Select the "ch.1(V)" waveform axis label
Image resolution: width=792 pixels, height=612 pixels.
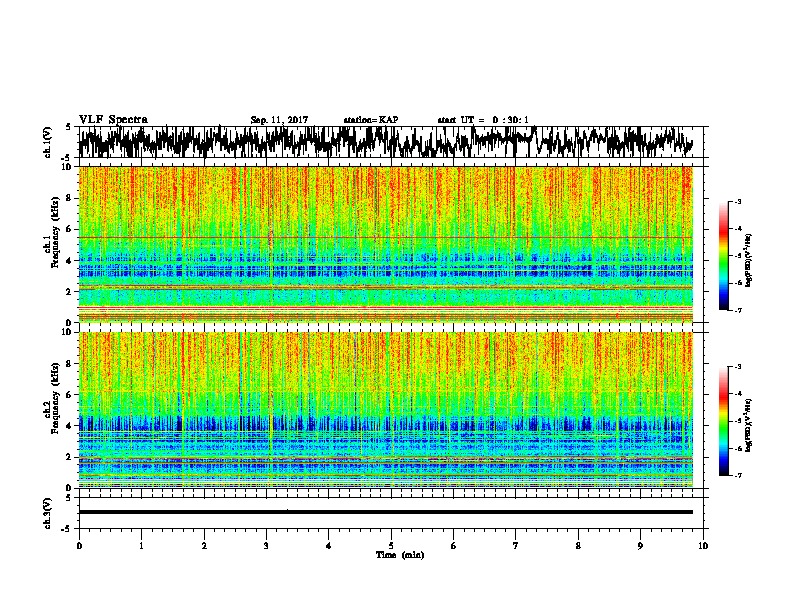coord(48,142)
